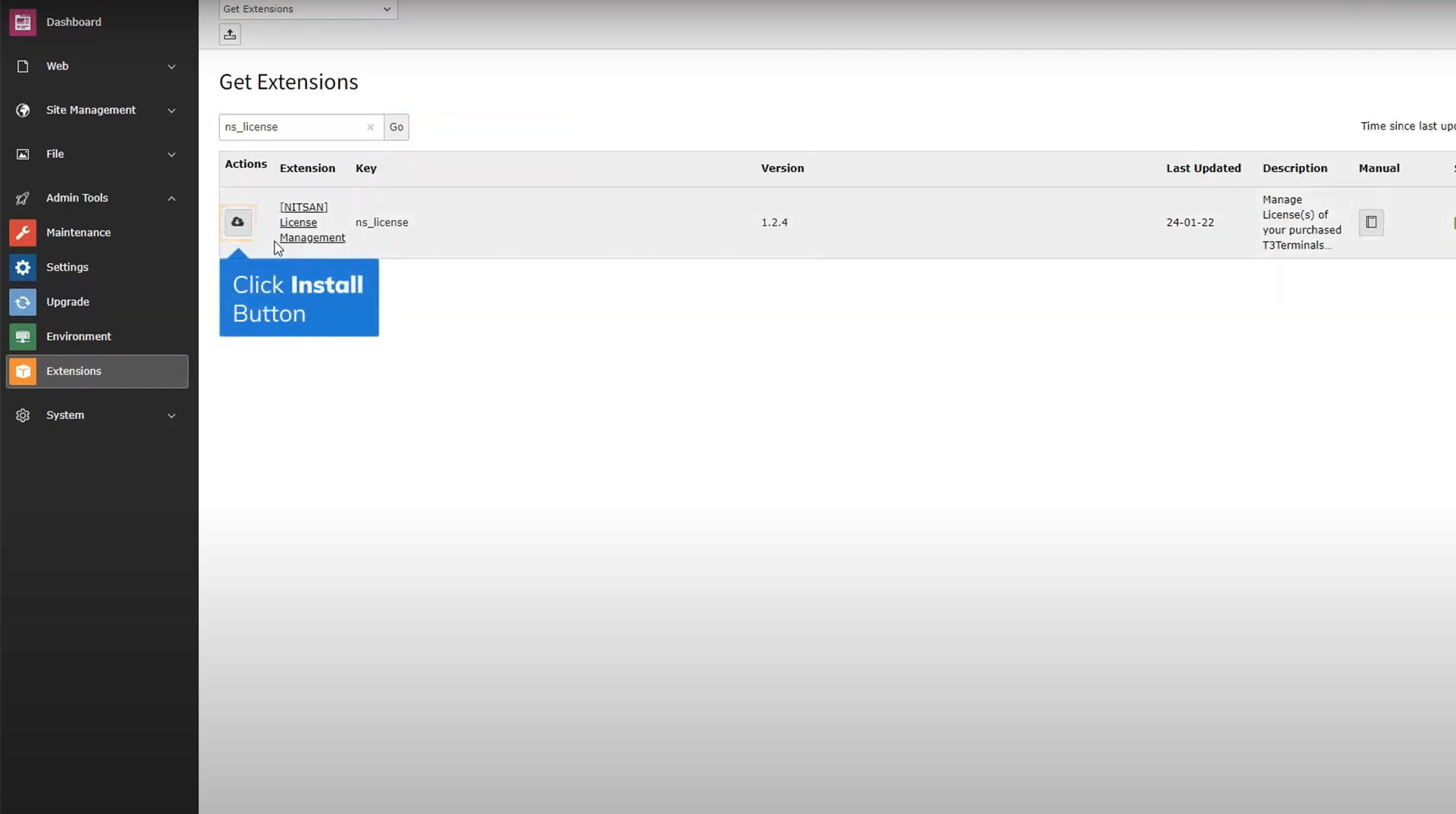Click inside the ns_license search field

click(296, 127)
